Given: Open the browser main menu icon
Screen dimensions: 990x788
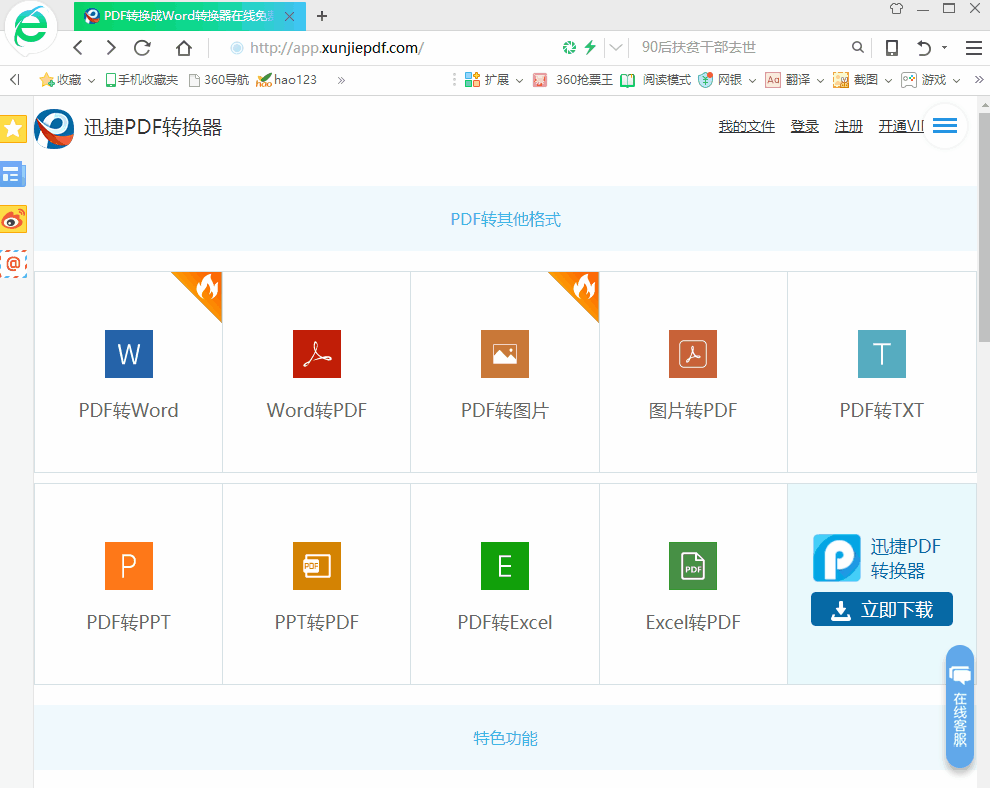Looking at the screenshot, I should click(x=974, y=48).
